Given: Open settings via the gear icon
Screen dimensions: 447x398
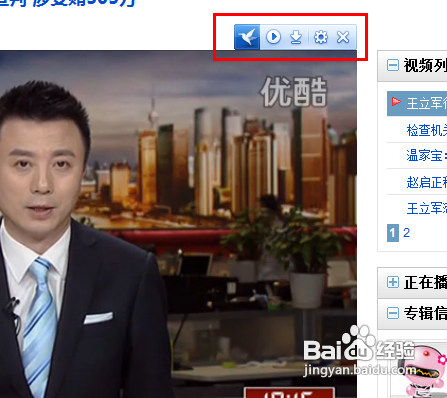Looking at the screenshot, I should click(x=321, y=37).
